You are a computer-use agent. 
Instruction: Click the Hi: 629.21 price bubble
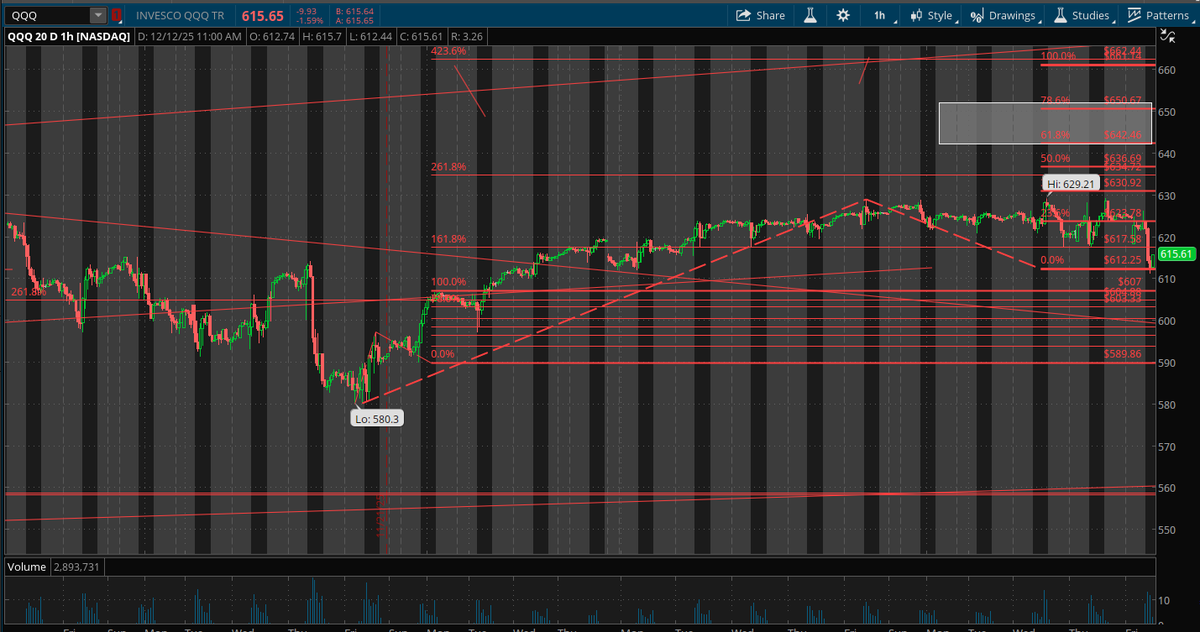[x=1069, y=184]
